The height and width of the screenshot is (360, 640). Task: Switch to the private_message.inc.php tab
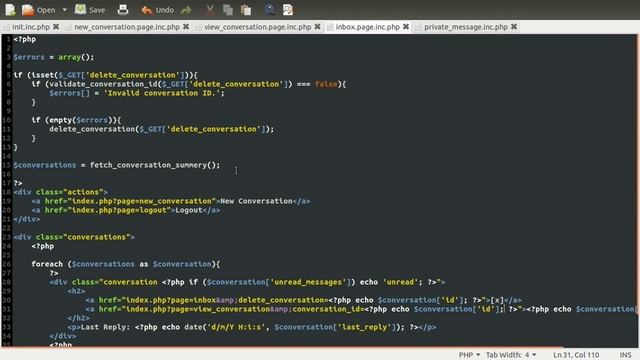[466, 27]
